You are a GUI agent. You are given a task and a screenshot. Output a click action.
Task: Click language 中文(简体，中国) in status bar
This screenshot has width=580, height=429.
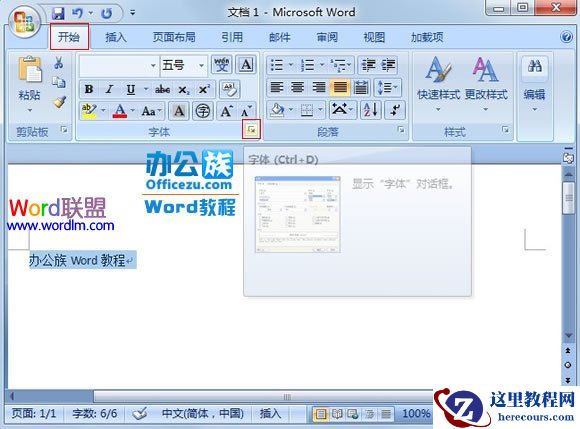[x=203, y=413]
